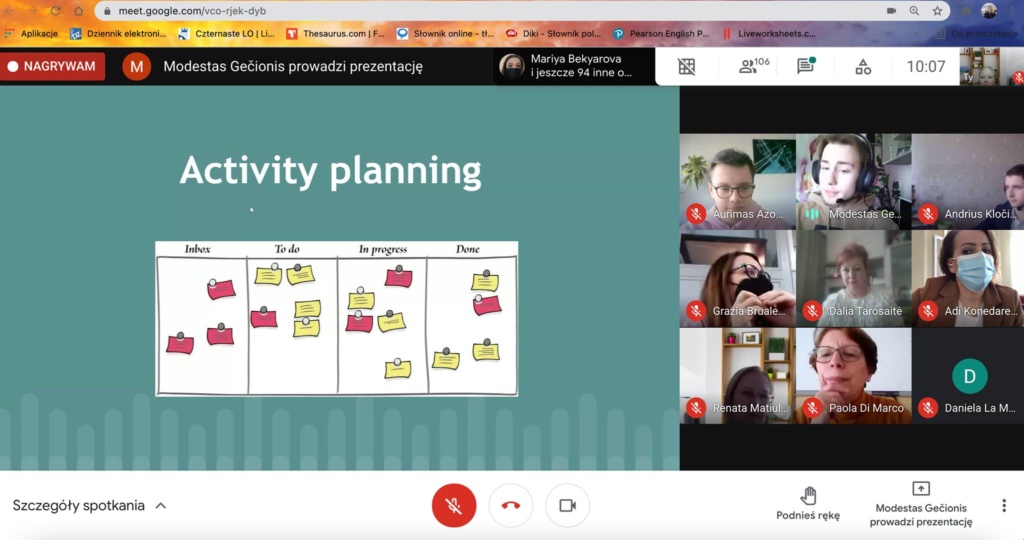Bookmark this page with the star icon
The width and height of the screenshot is (1024, 540).
[x=938, y=11]
